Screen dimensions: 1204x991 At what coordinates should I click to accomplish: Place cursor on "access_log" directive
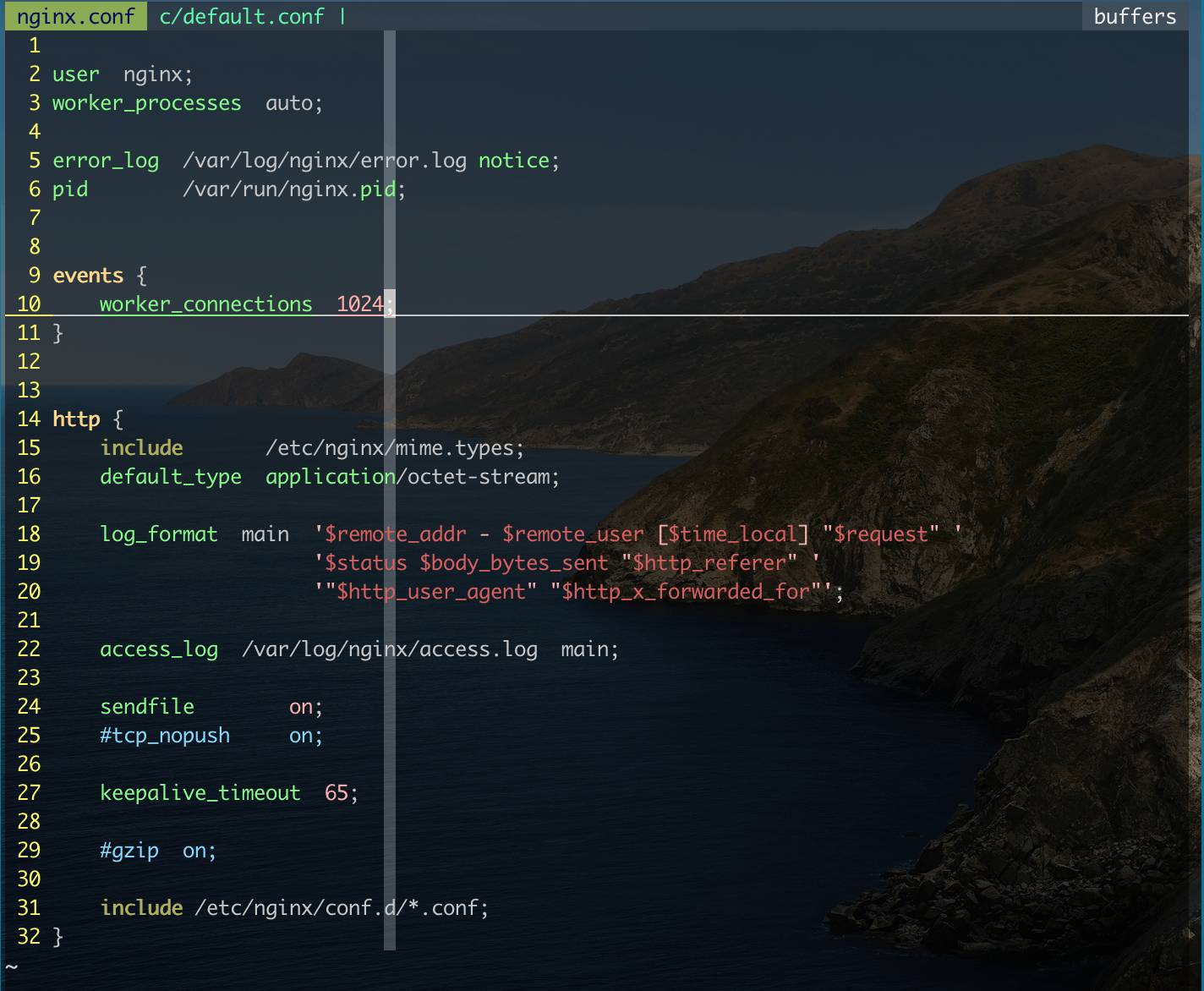(x=159, y=649)
